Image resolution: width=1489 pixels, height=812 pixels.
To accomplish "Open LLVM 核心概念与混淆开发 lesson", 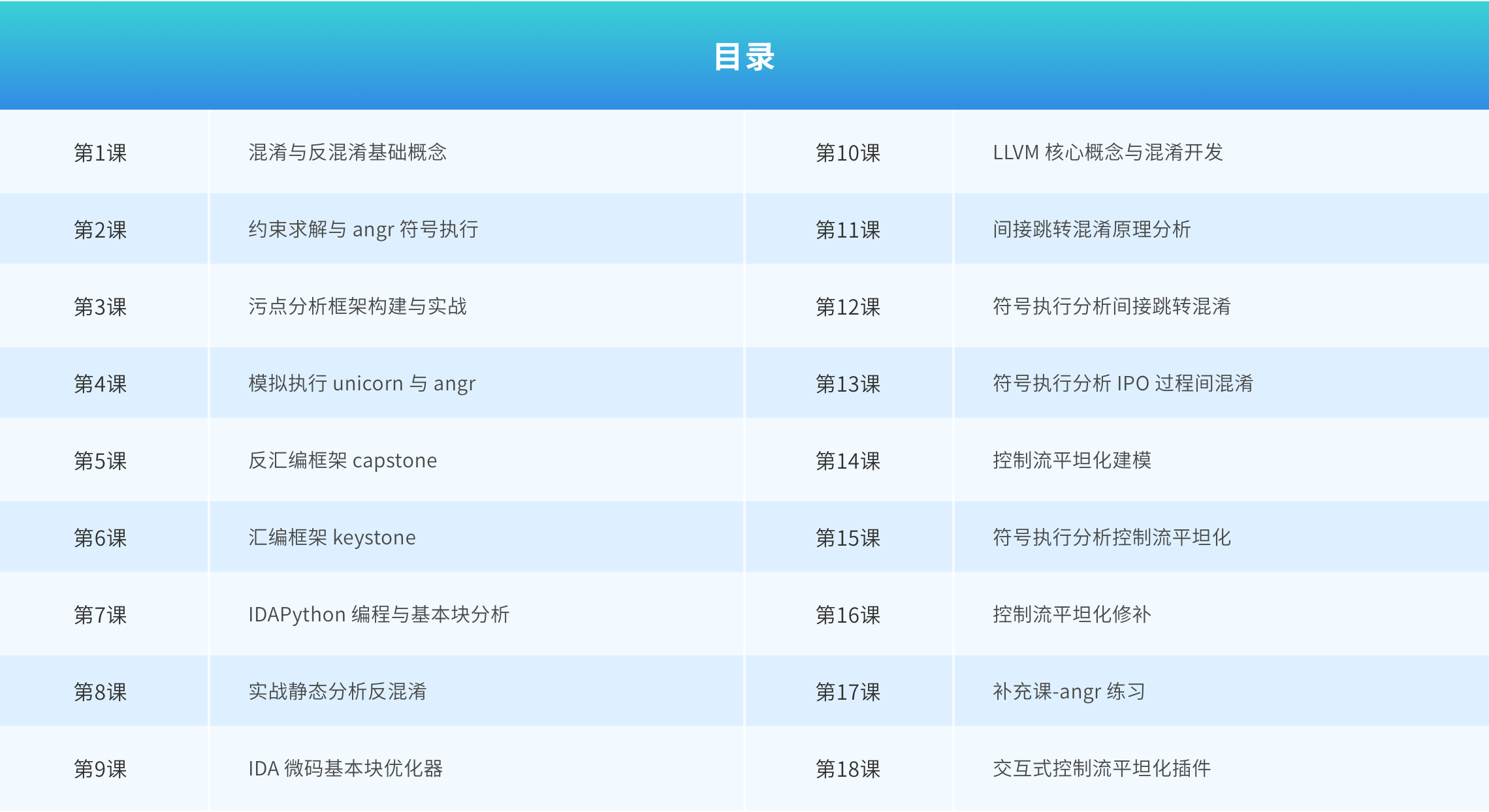I will [1108, 153].
